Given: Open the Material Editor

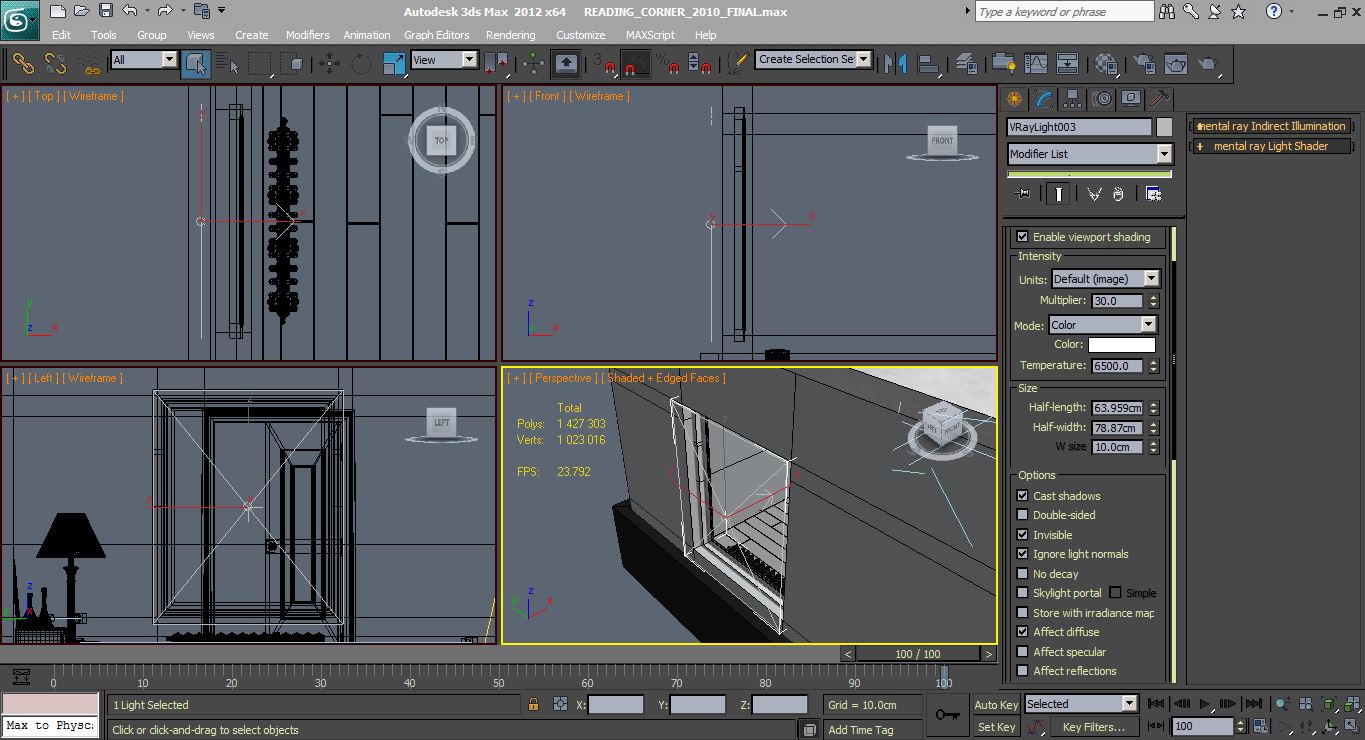Looking at the screenshot, I should point(1105,64).
